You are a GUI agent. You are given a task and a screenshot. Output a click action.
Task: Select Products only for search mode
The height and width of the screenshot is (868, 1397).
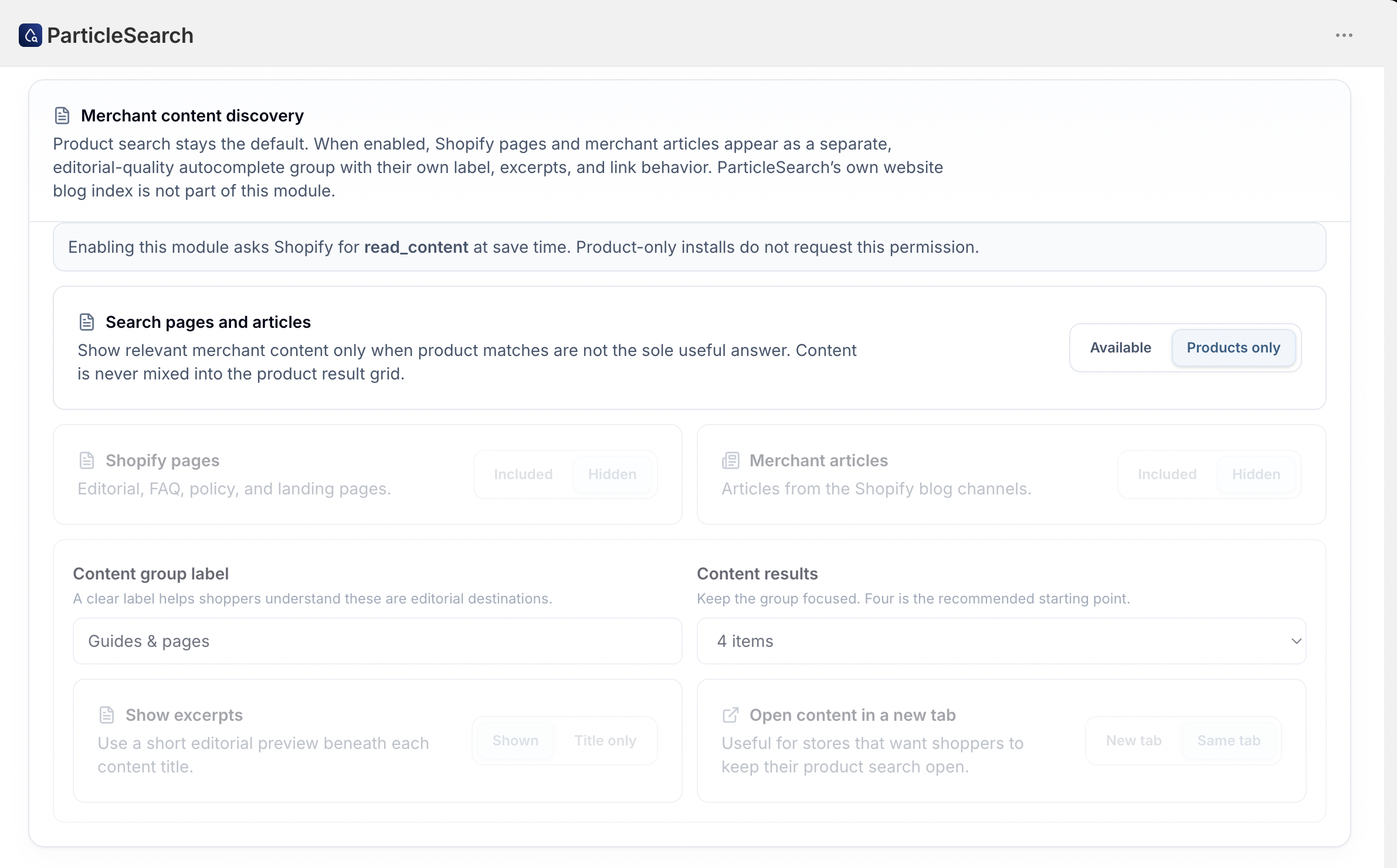coord(1233,348)
